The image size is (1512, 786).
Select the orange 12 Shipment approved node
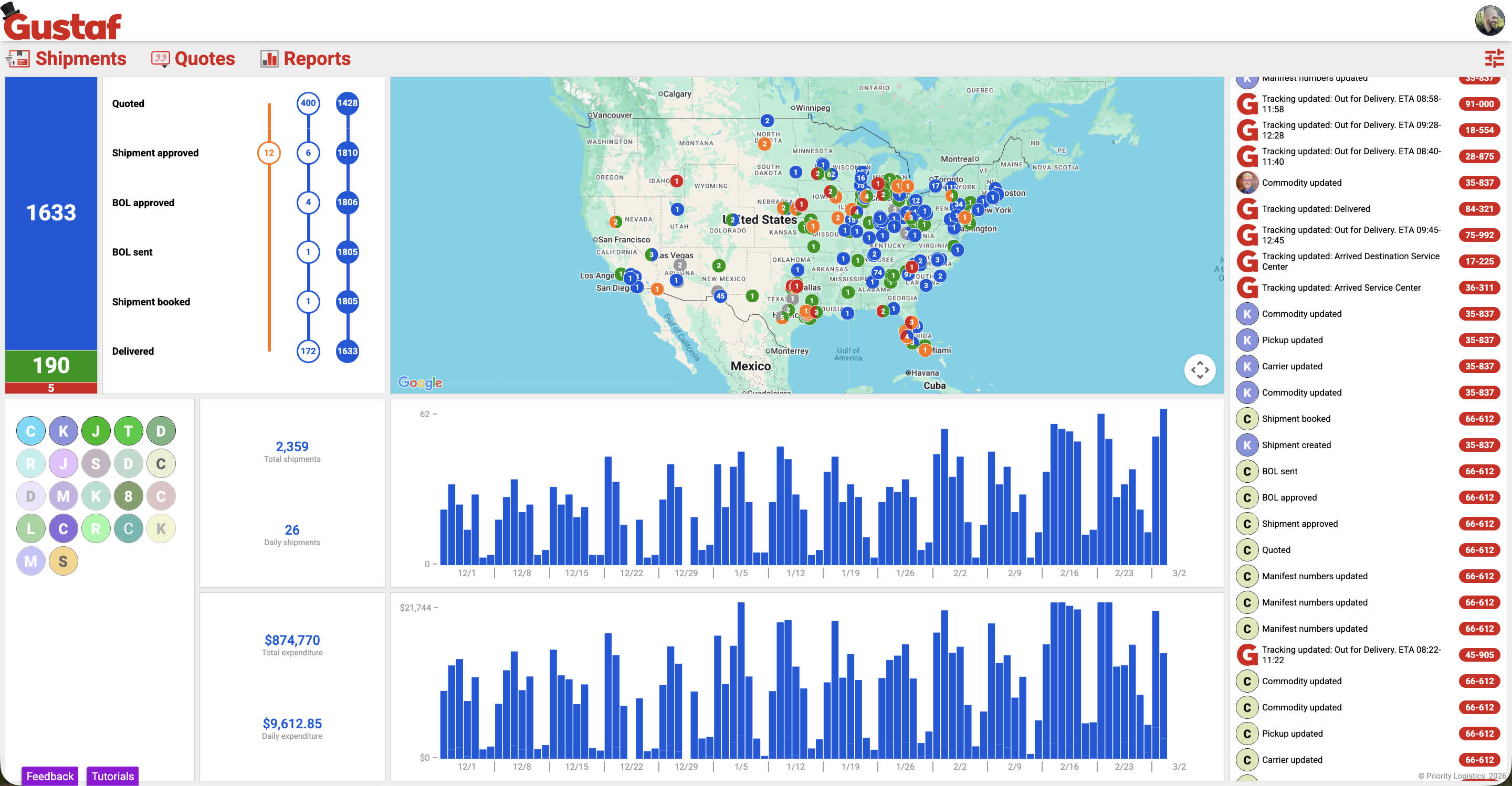pyautogui.click(x=269, y=153)
